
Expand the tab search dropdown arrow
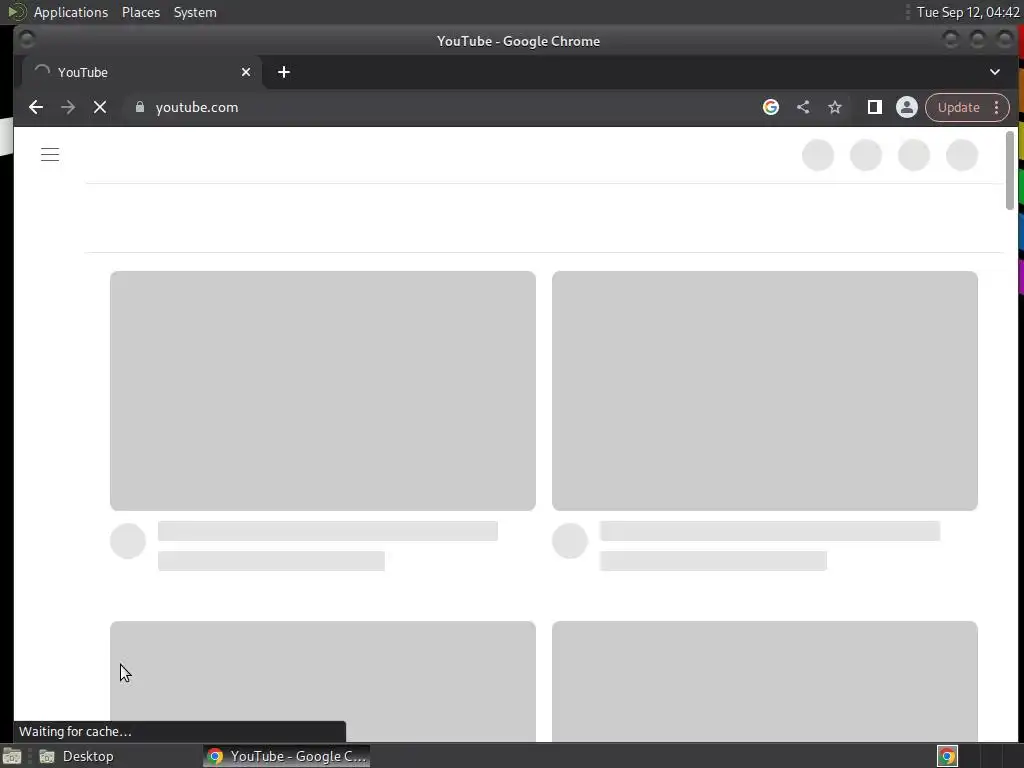click(995, 72)
